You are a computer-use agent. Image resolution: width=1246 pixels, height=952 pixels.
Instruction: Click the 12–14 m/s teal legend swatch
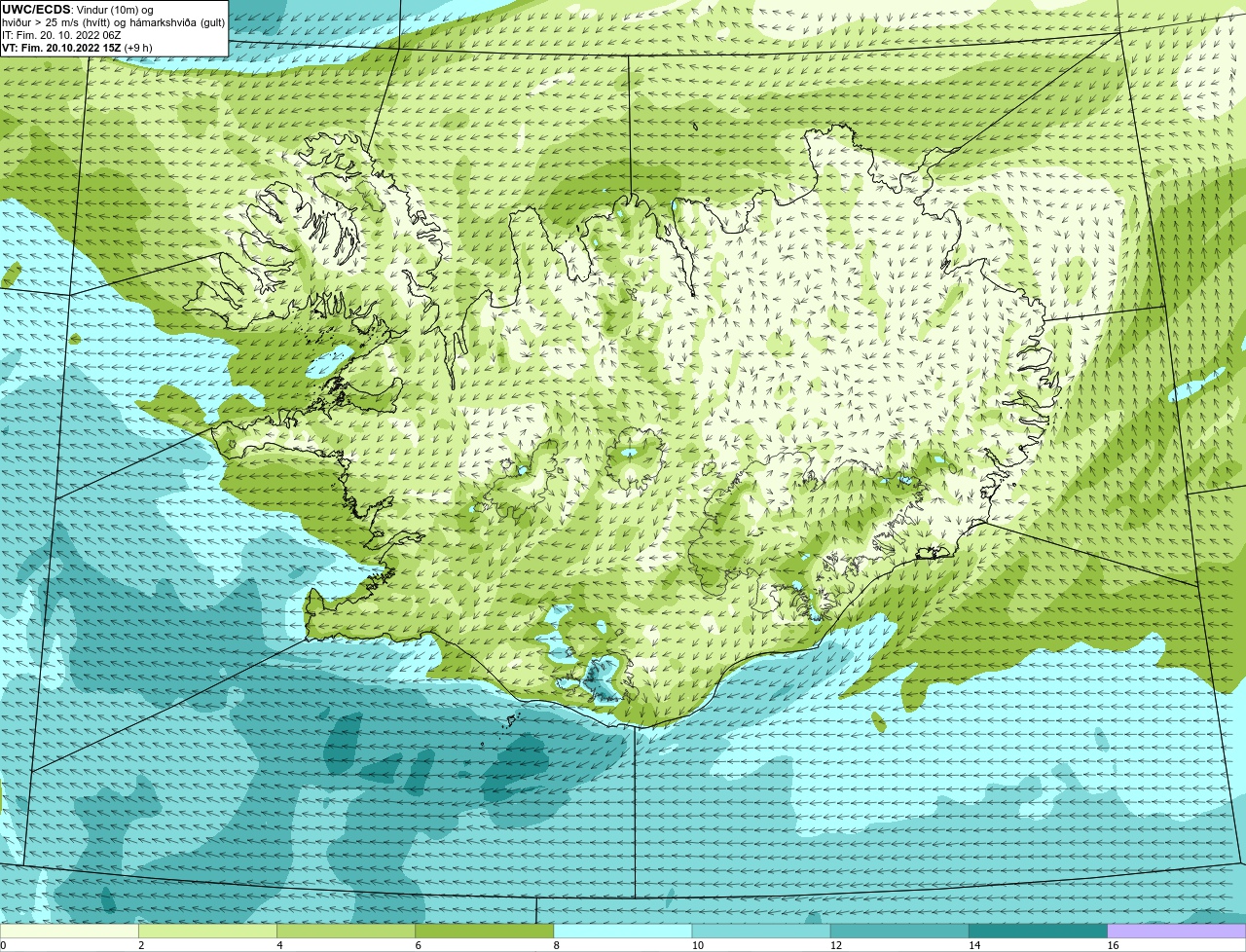[899, 931]
